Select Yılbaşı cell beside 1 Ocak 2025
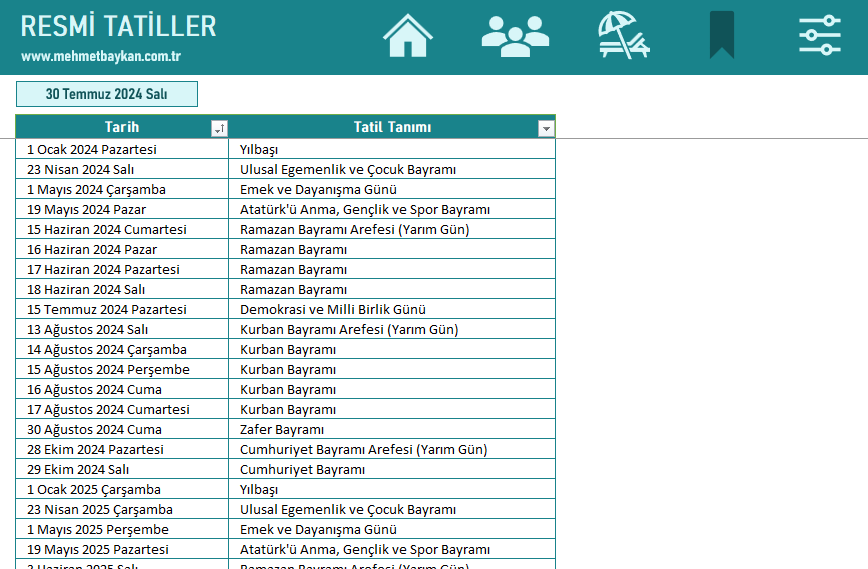This screenshot has width=868, height=569. [x=392, y=488]
